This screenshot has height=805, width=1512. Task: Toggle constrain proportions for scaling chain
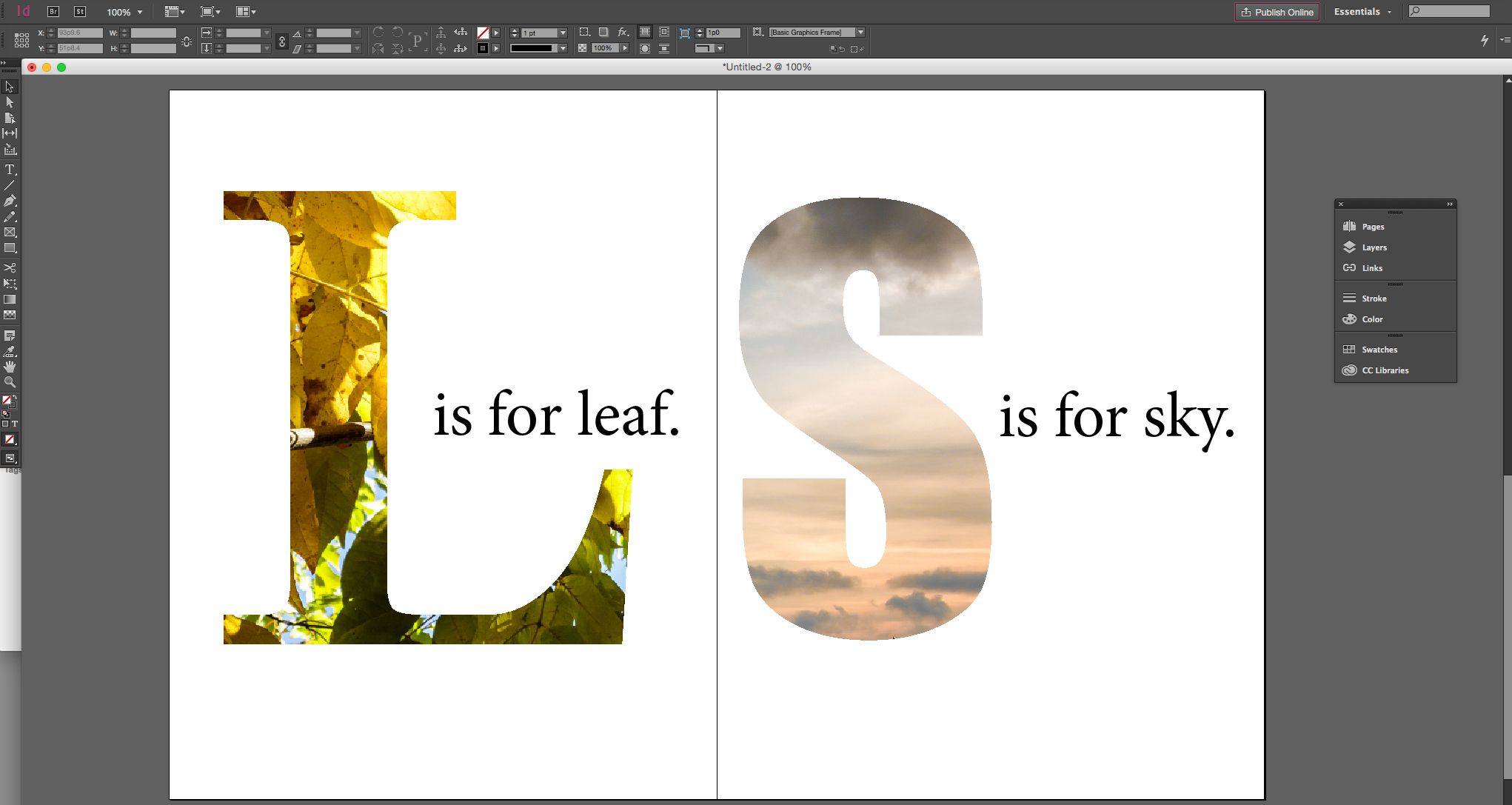pyautogui.click(x=282, y=41)
